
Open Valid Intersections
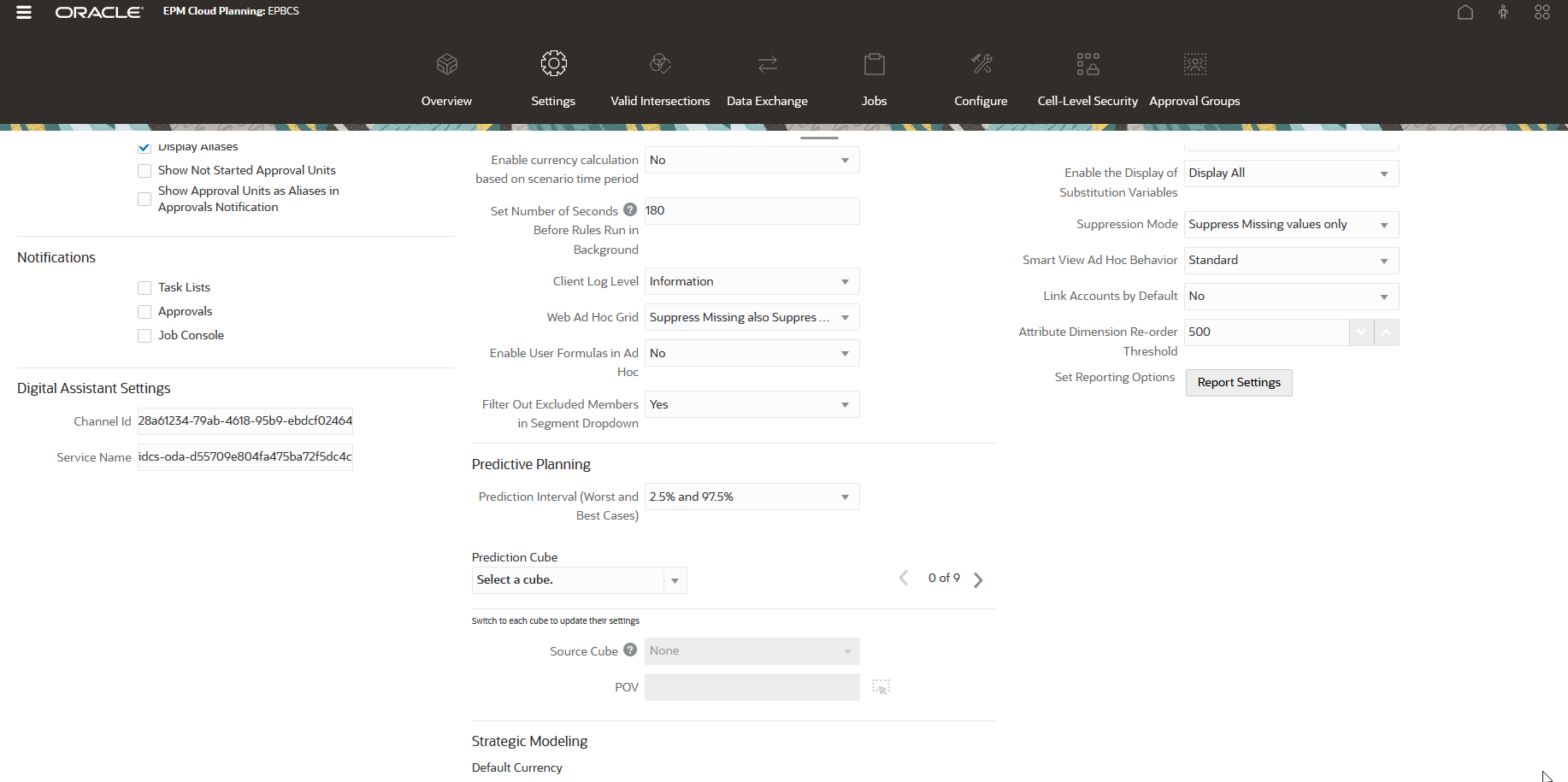(660, 77)
